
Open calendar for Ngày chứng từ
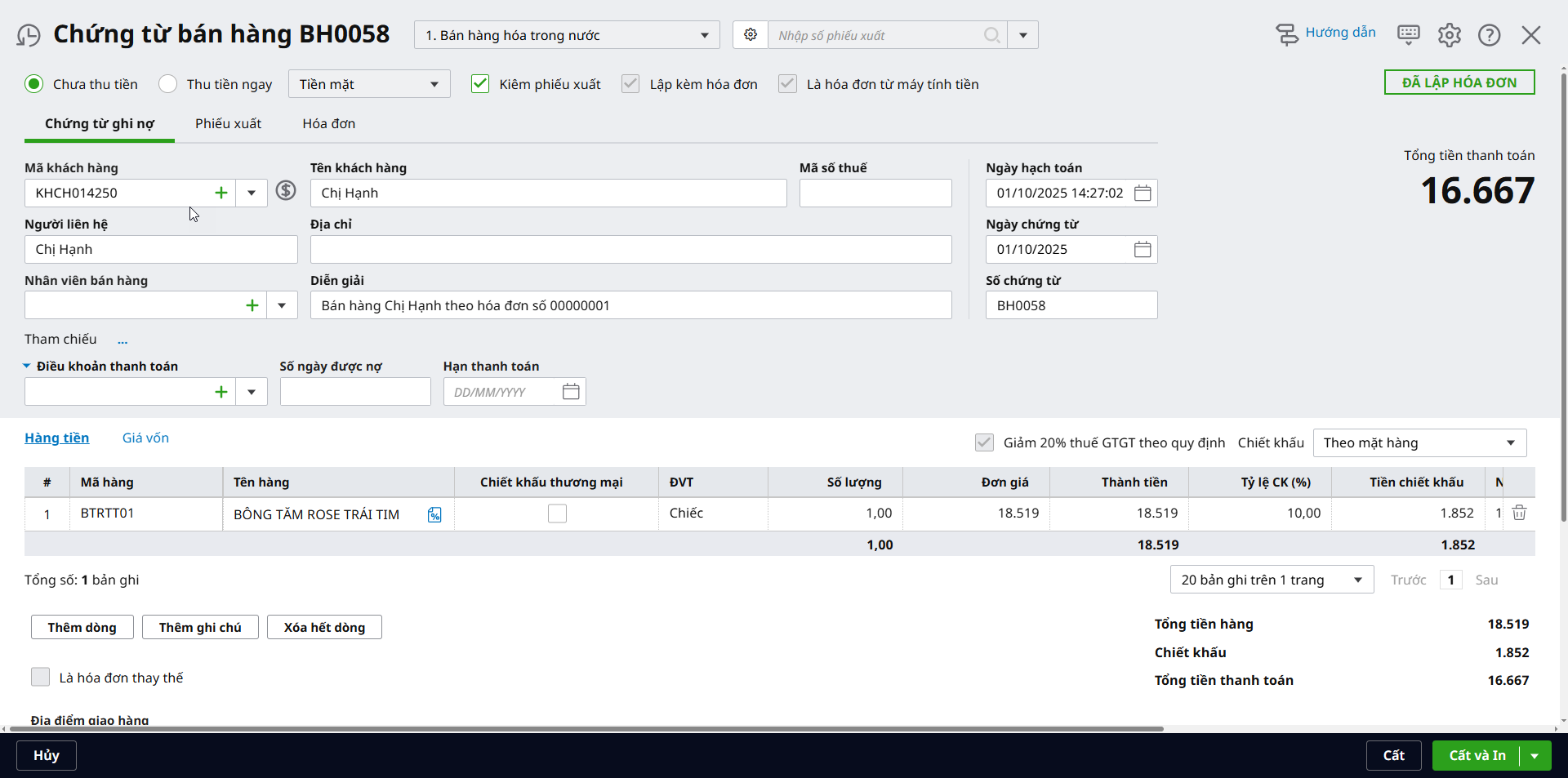(x=1143, y=250)
